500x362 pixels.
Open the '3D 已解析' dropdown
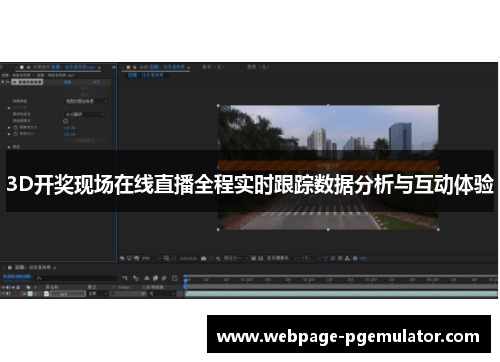(x=85, y=114)
